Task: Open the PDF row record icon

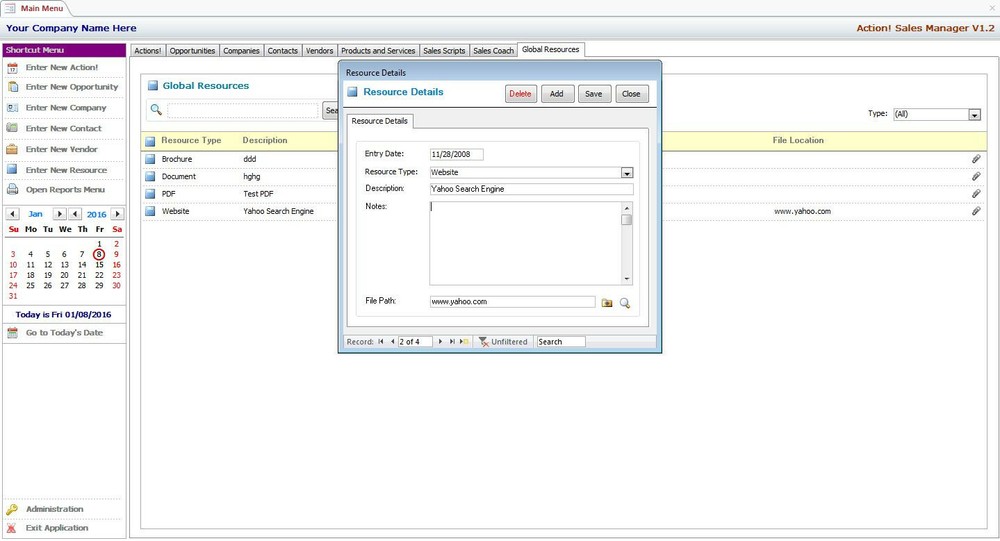Action: tap(150, 193)
